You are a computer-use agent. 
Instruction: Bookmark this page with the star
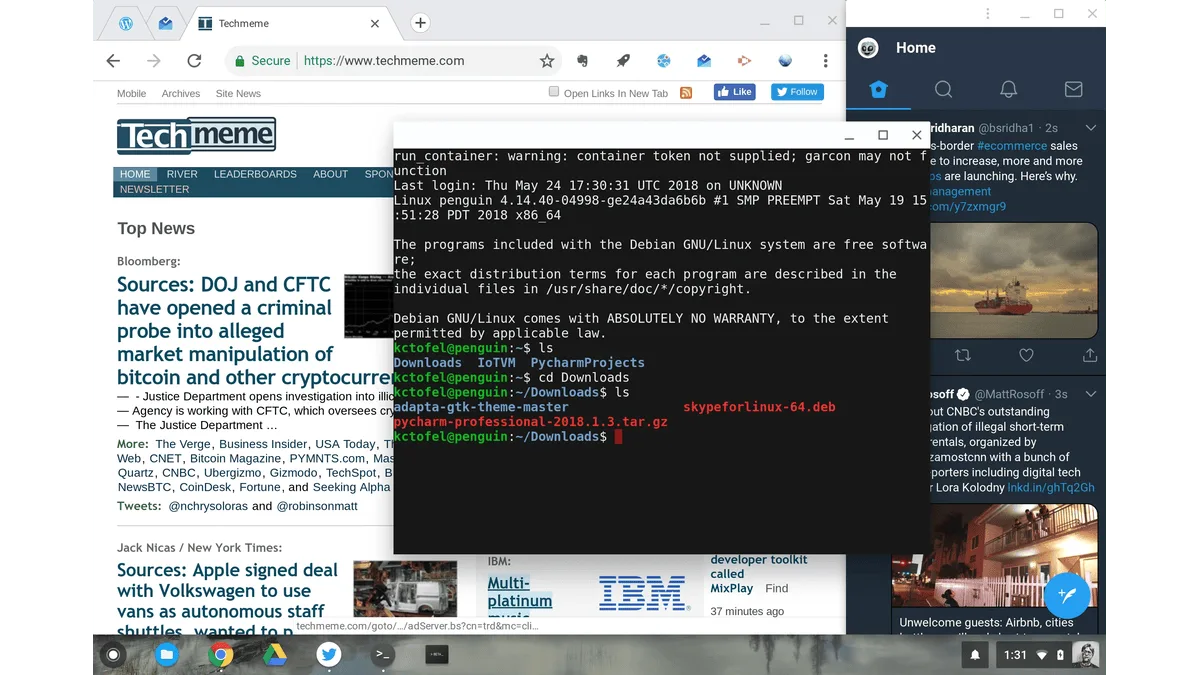[x=547, y=61]
